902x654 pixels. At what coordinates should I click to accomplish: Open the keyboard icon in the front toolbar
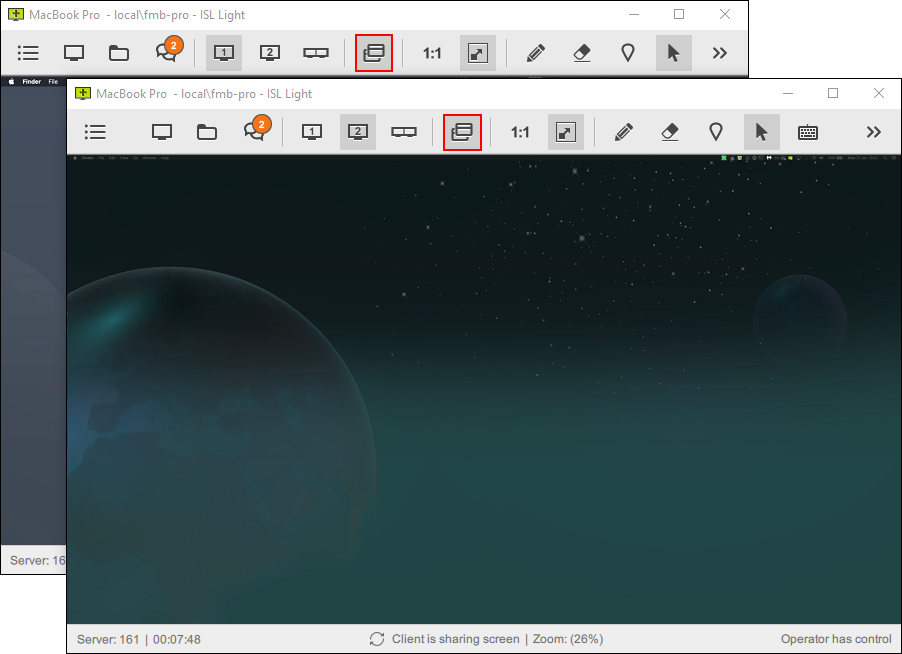pyautogui.click(x=808, y=132)
